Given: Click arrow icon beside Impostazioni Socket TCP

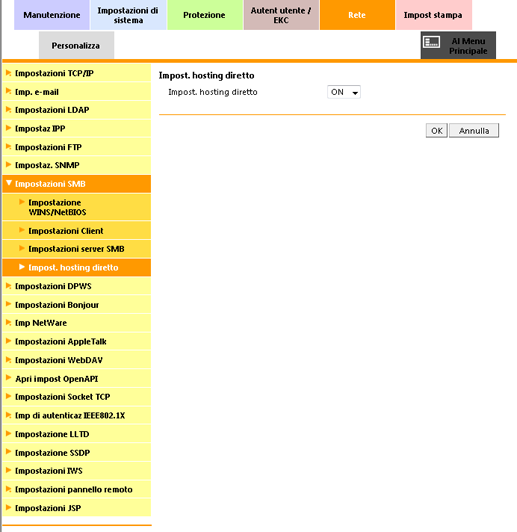Looking at the screenshot, I should [x=9, y=396].
